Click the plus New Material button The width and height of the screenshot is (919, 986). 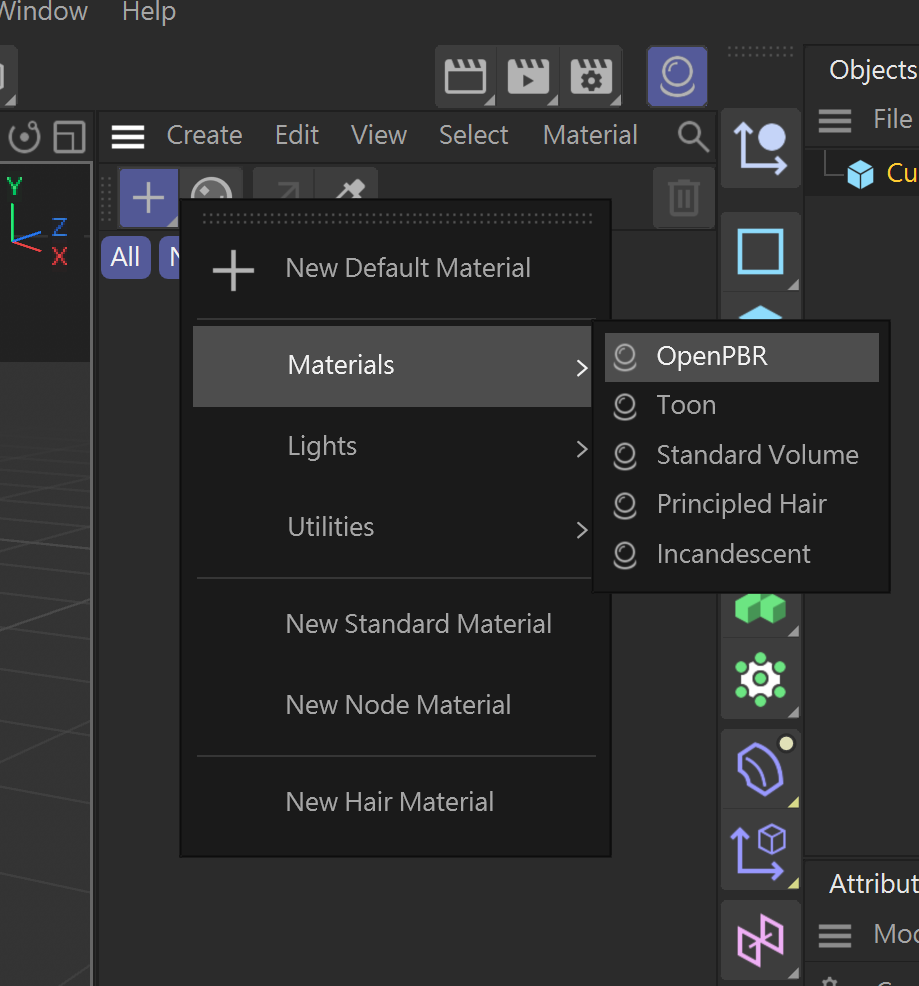[148, 197]
